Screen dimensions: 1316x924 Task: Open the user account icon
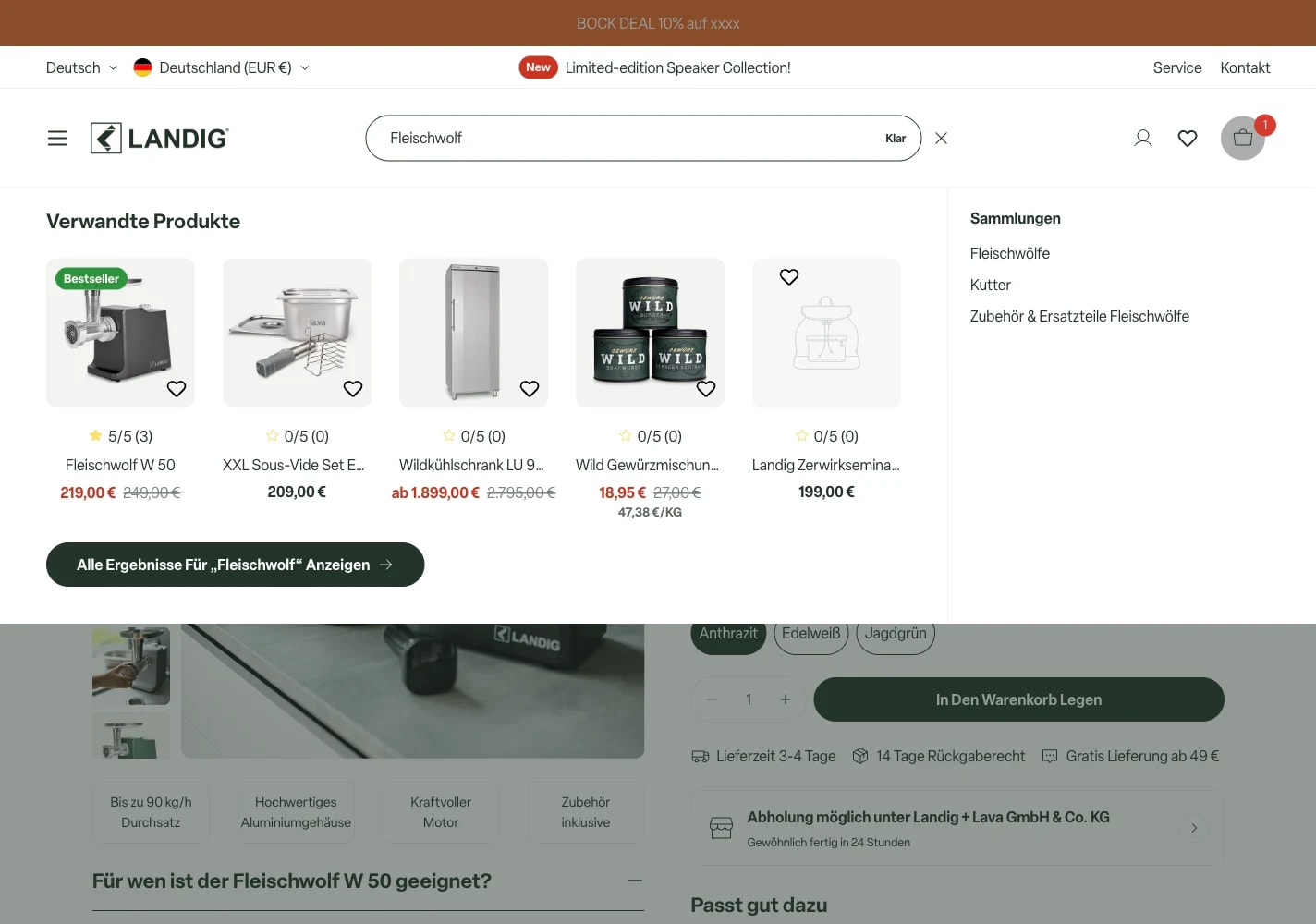(x=1143, y=139)
